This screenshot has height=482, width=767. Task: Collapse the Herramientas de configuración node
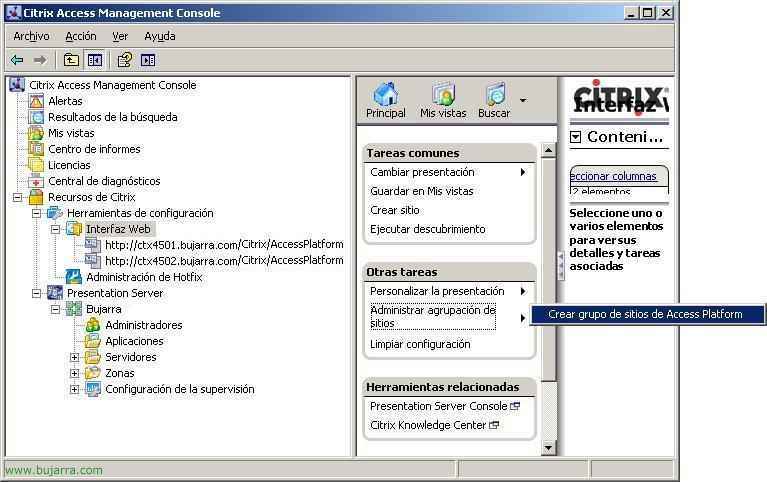pos(37,214)
